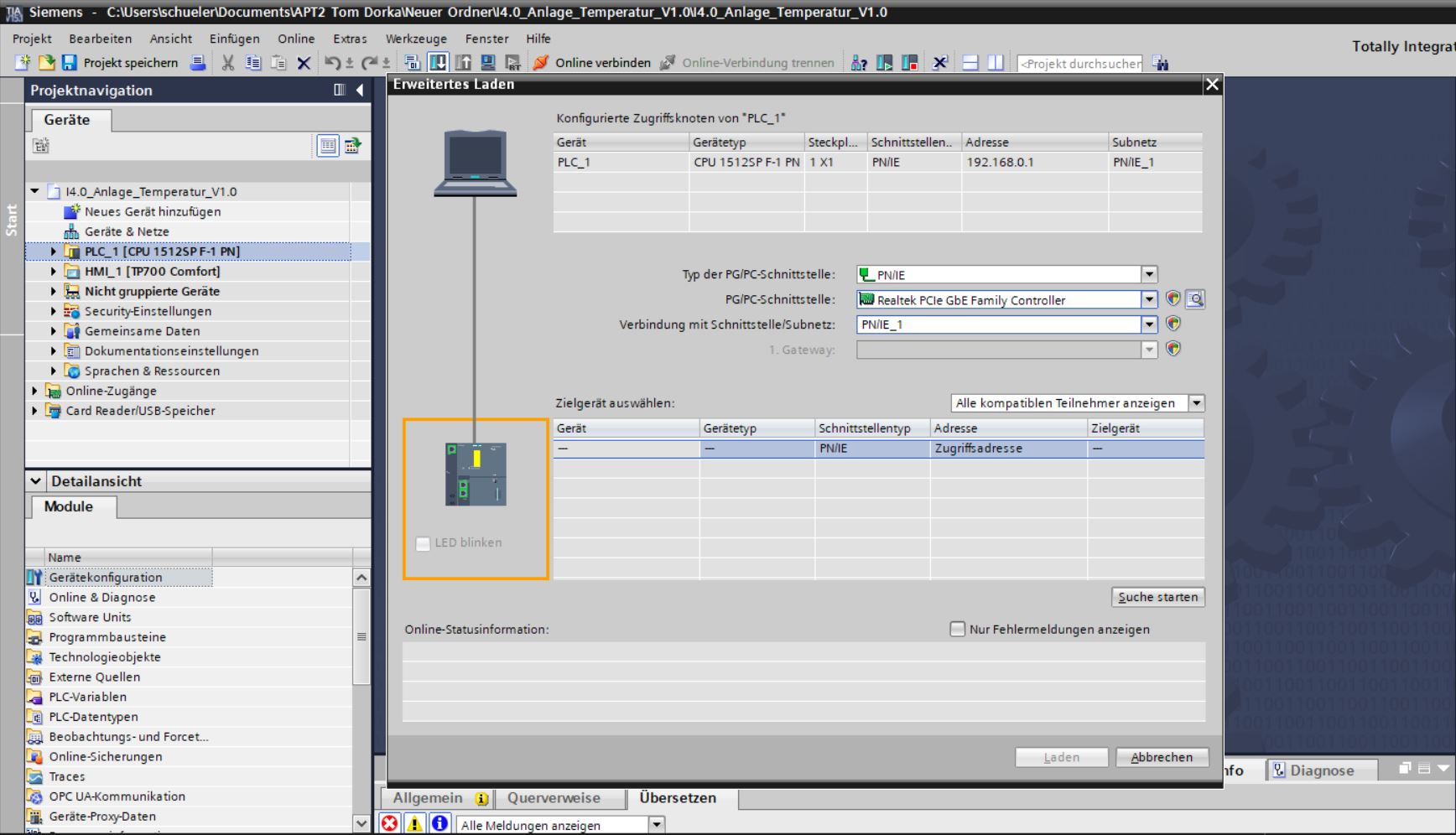The height and width of the screenshot is (835, 1456).
Task: Click the Suche starten button
Action: (x=1157, y=597)
